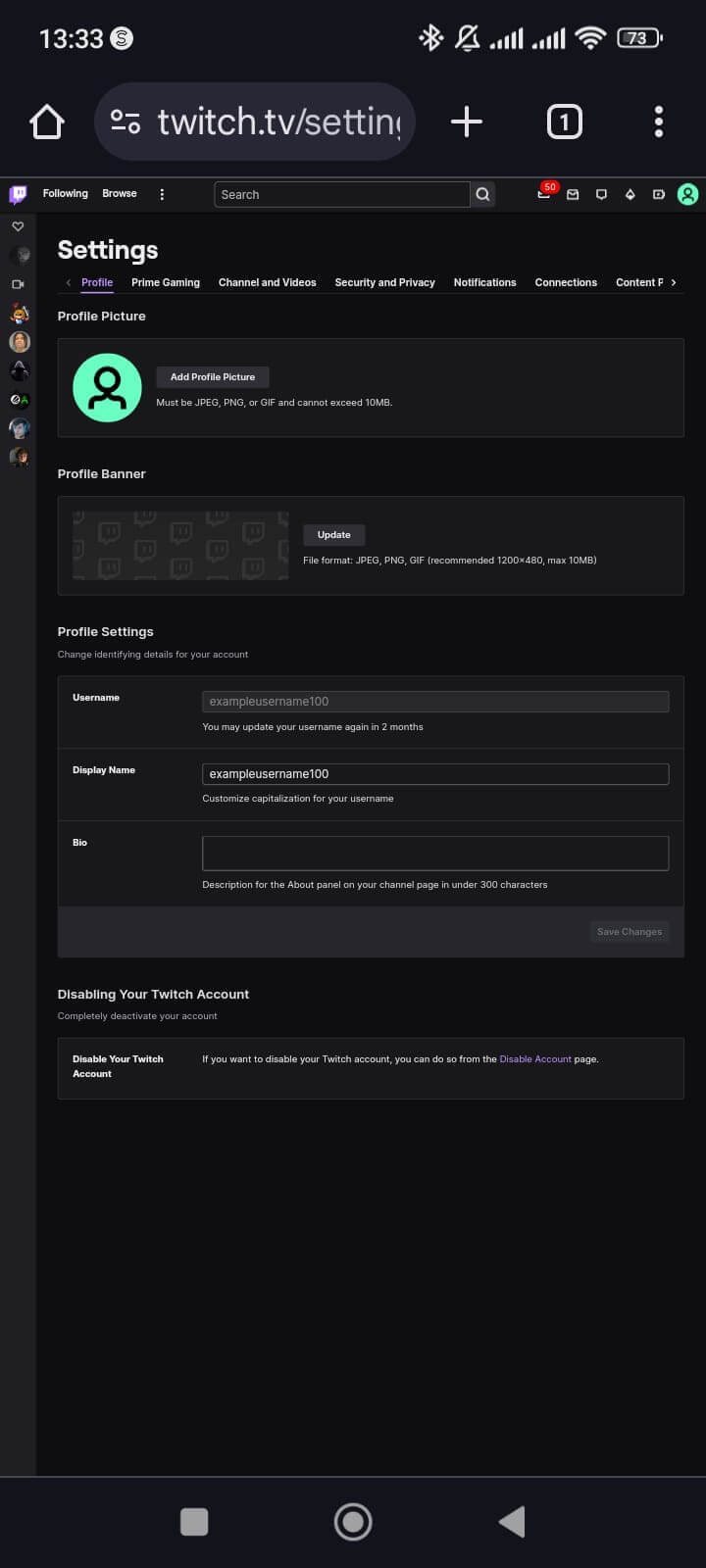This screenshot has height=1568, width=706.
Task: Click the followed channels heart icon
Action: [x=18, y=225]
